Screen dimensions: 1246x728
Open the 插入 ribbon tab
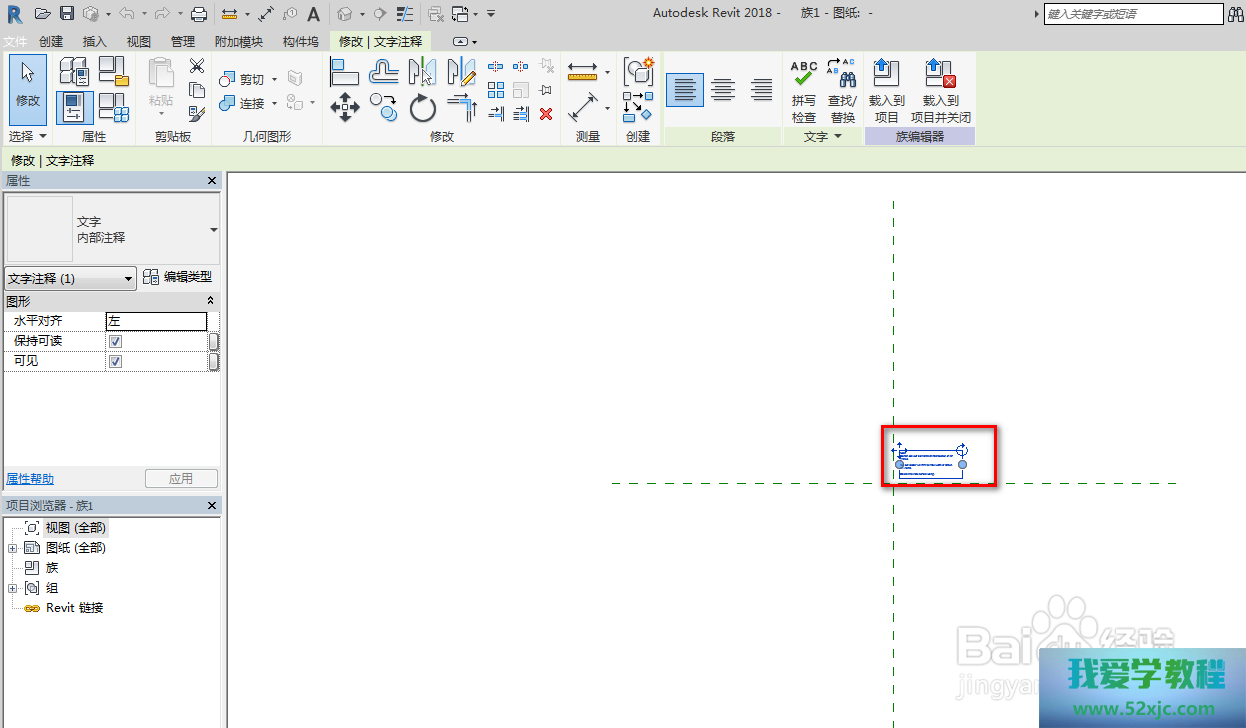tap(94, 42)
